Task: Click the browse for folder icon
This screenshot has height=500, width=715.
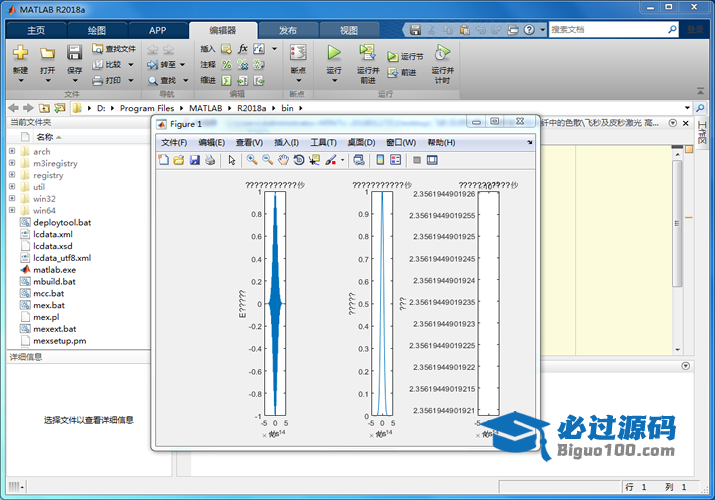Action: pos(60,108)
